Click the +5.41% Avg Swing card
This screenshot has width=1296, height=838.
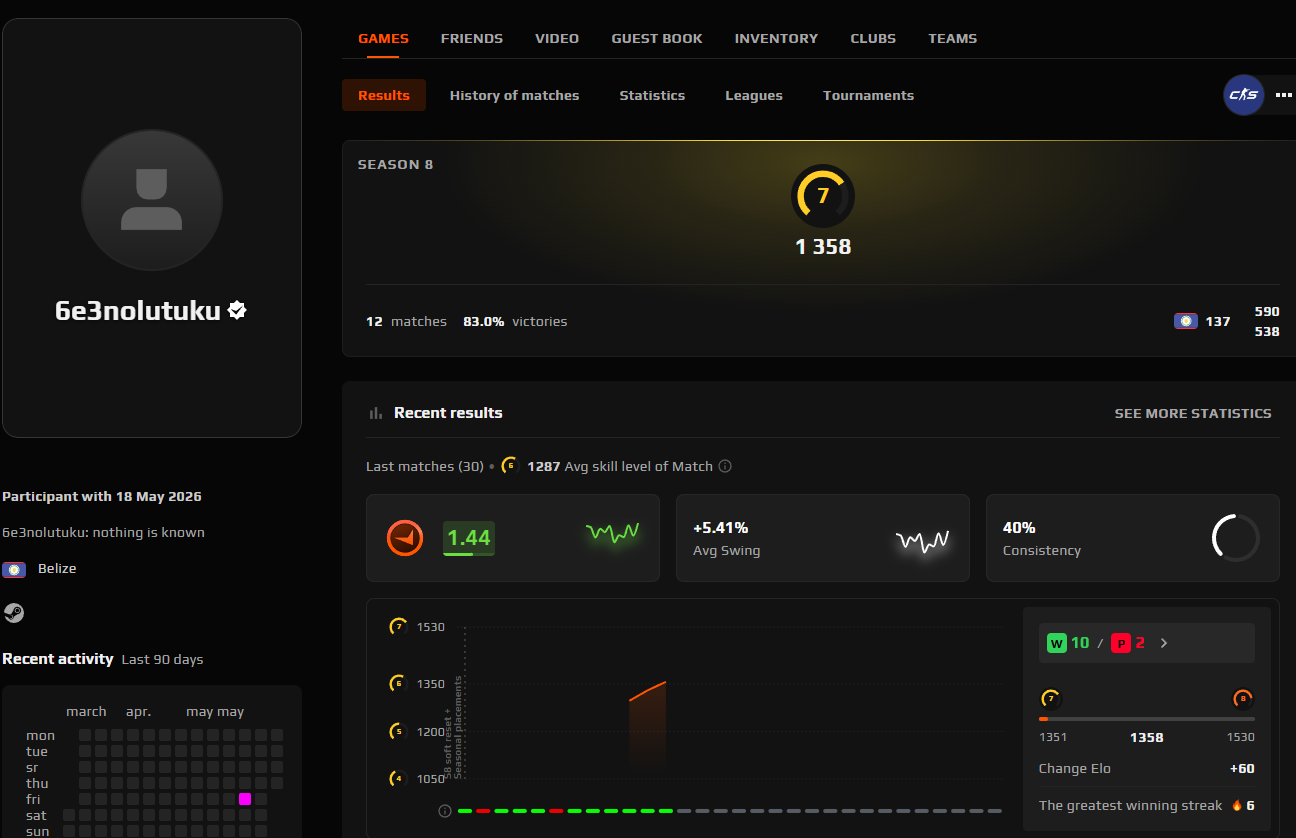pyautogui.click(x=823, y=538)
